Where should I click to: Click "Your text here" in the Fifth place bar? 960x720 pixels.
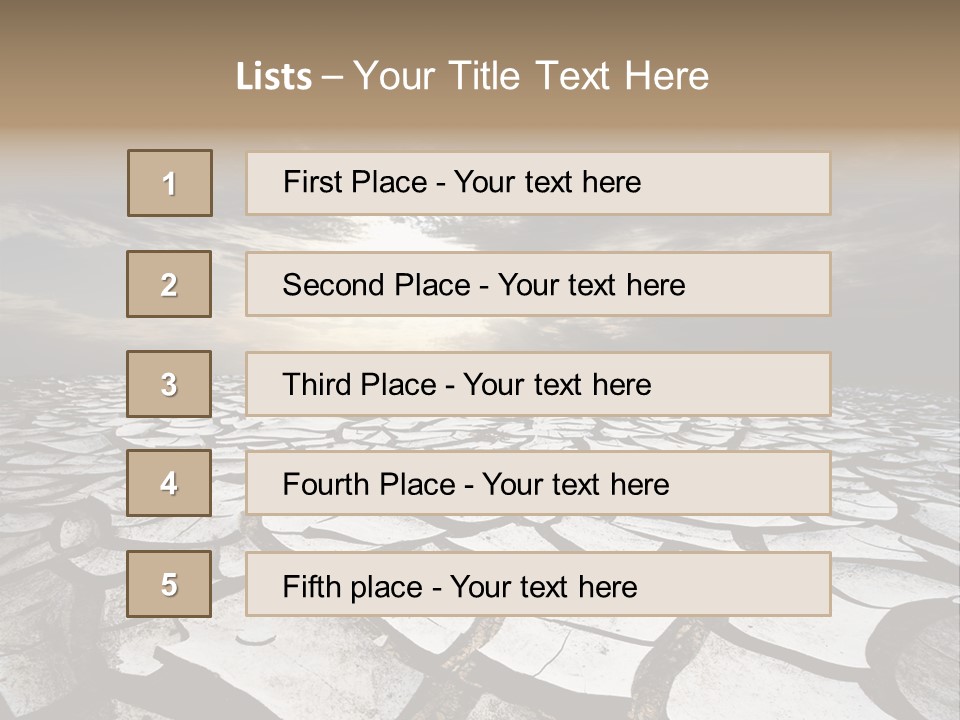(543, 586)
